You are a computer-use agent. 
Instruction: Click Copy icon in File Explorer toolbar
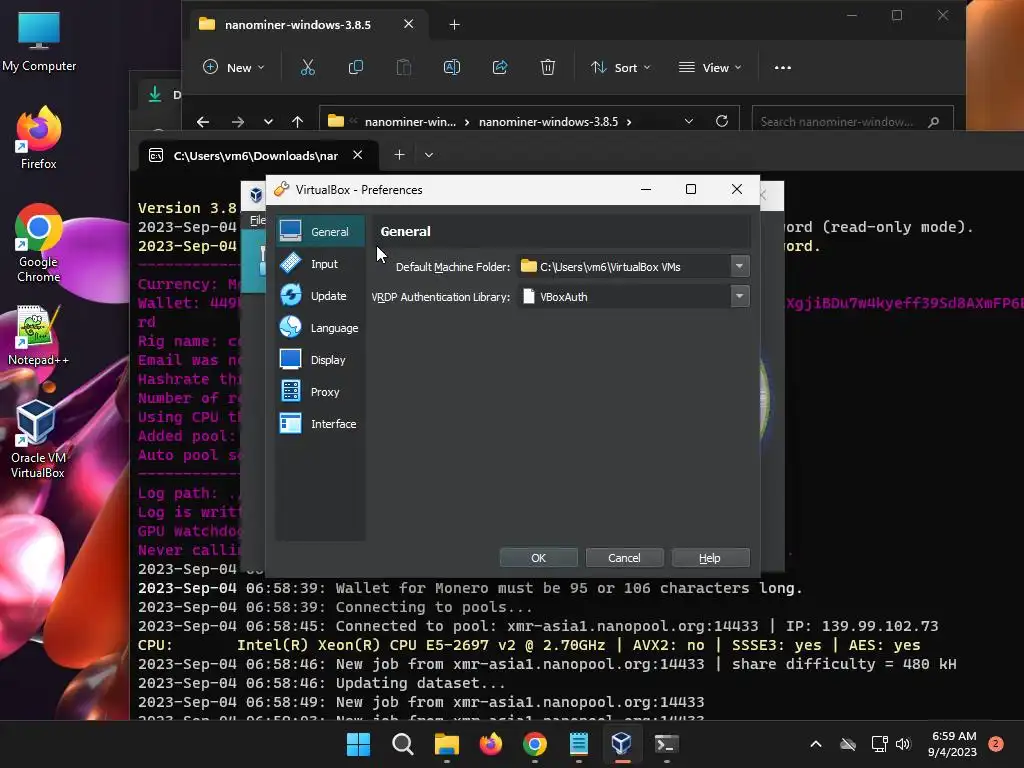click(x=356, y=67)
